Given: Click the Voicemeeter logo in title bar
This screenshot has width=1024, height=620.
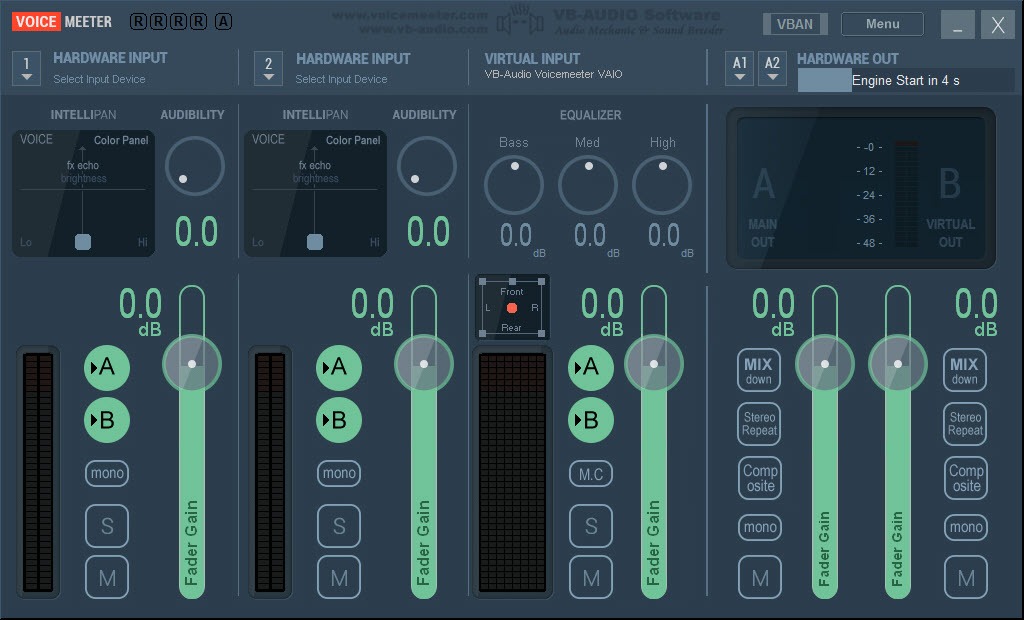Looking at the screenshot, I should (63, 21).
